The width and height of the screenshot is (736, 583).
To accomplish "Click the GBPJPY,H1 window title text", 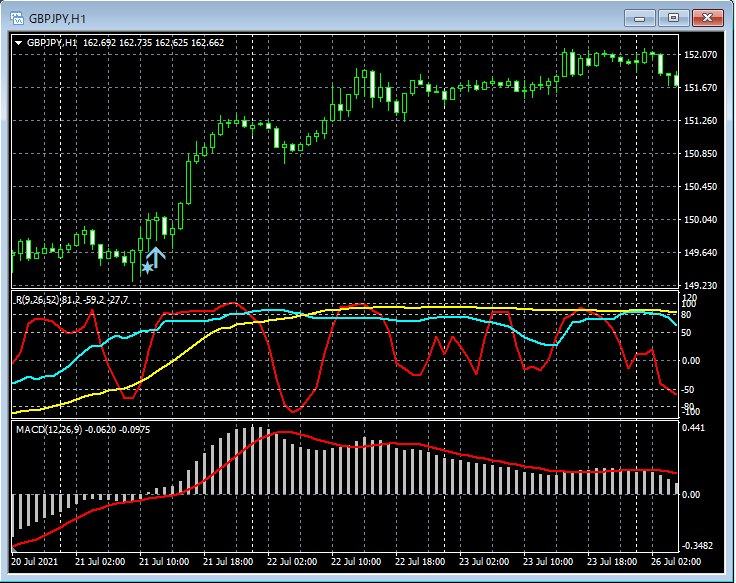I will tap(58, 18).
